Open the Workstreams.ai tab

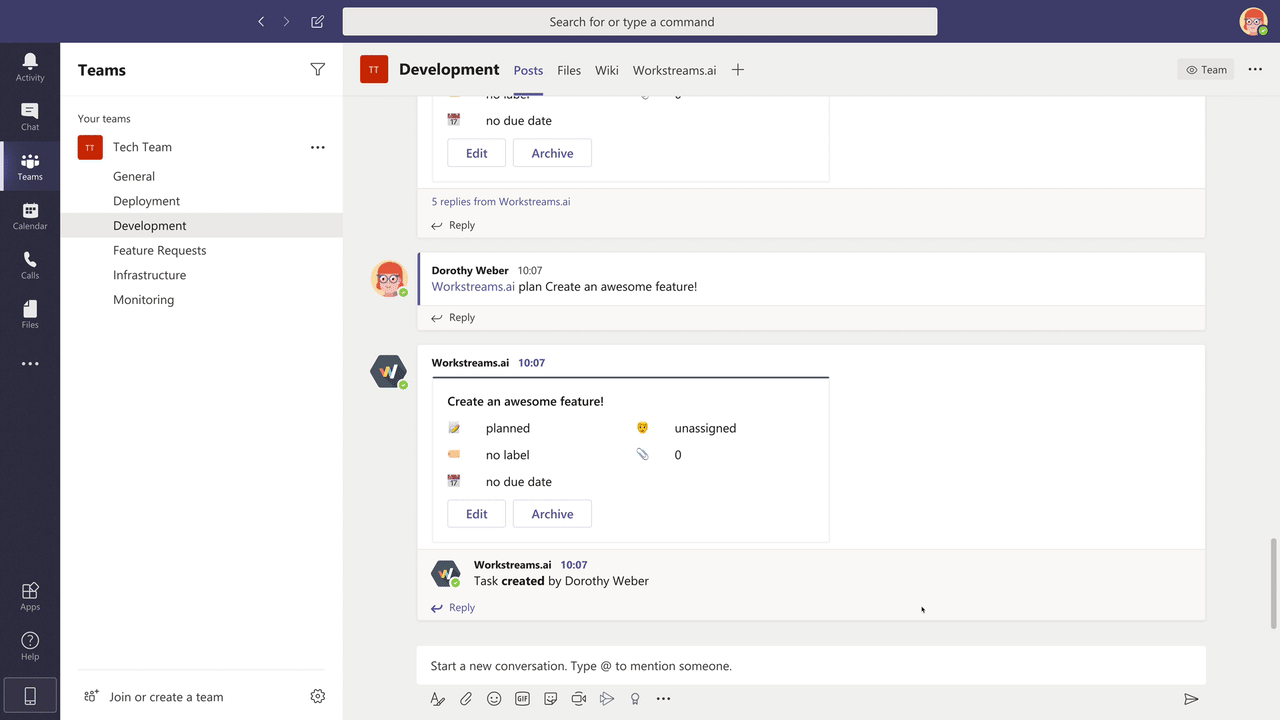pyautogui.click(x=675, y=70)
